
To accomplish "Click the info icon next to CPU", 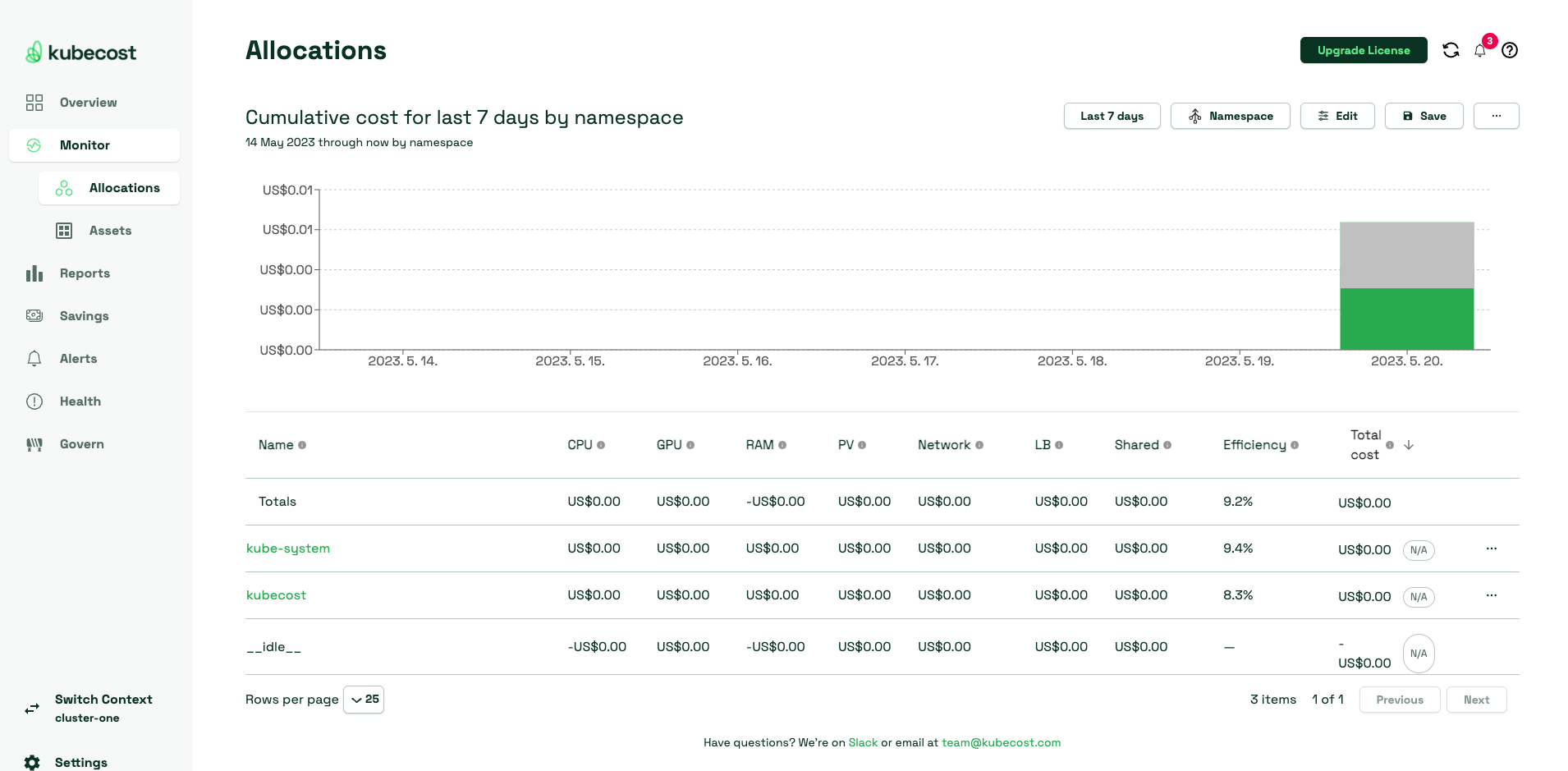I will click(601, 445).
